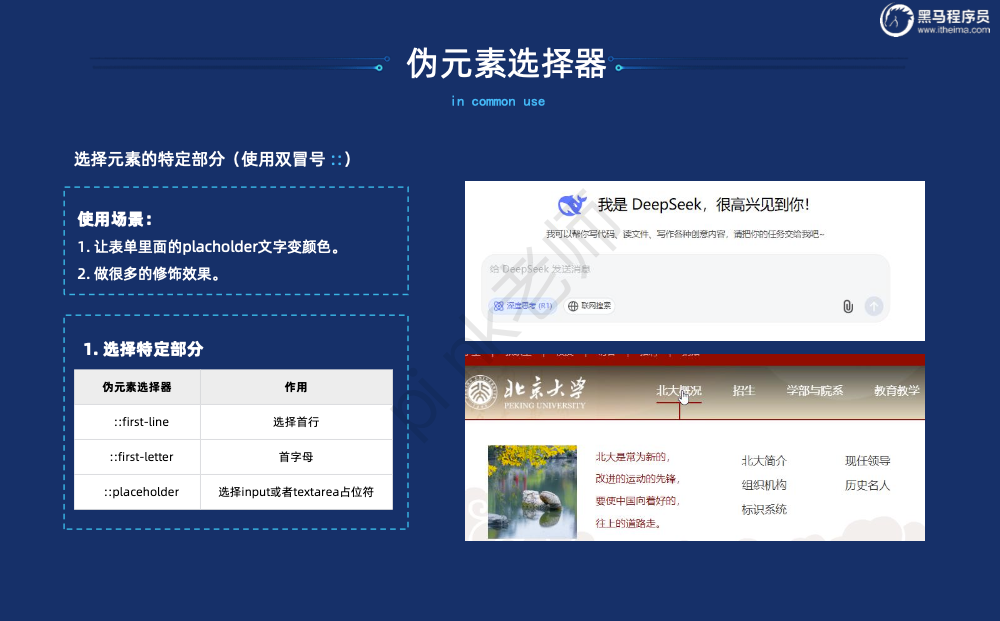Click the red text 改进的运动的先锋
The width and height of the screenshot is (1000, 621).
638,478
